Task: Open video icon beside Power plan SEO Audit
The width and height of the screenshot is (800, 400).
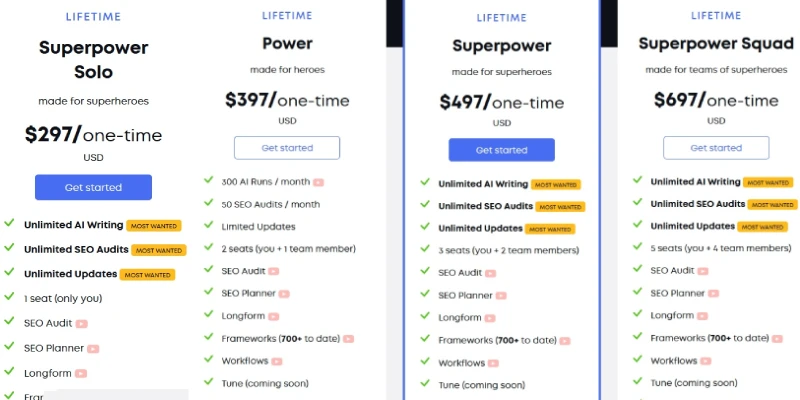Action: tap(273, 271)
